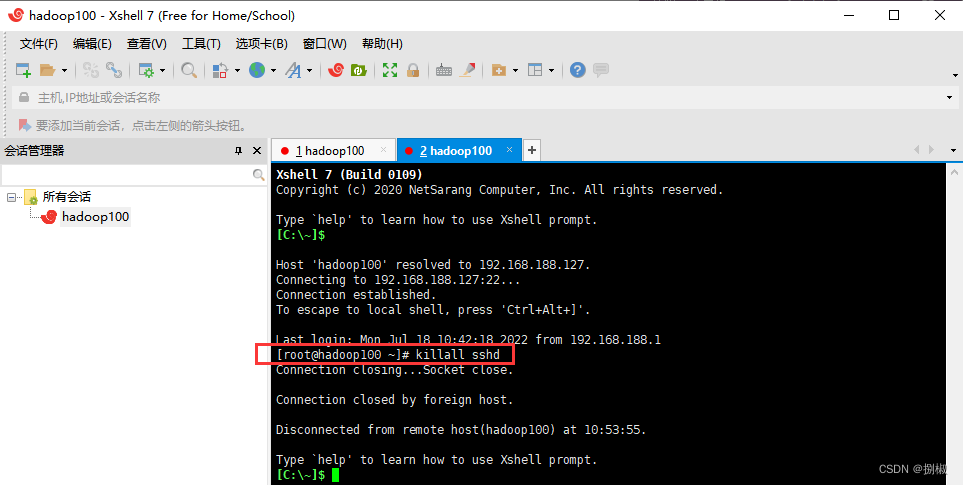Click the keyboard key-mapping icon
963x485 pixels.
pyautogui.click(x=444, y=70)
